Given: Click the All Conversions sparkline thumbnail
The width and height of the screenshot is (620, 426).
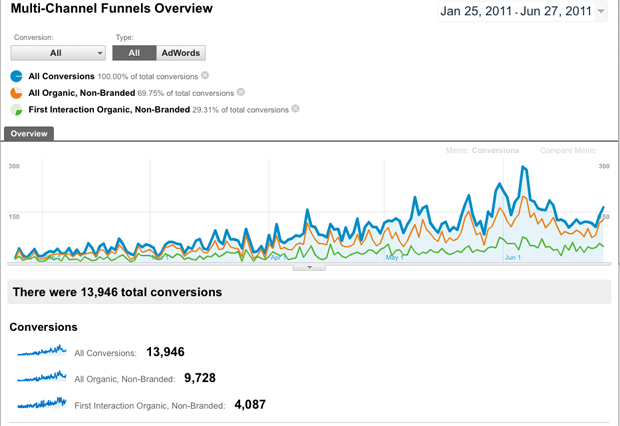Looking at the screenshot, I should (x=42, y=351).
